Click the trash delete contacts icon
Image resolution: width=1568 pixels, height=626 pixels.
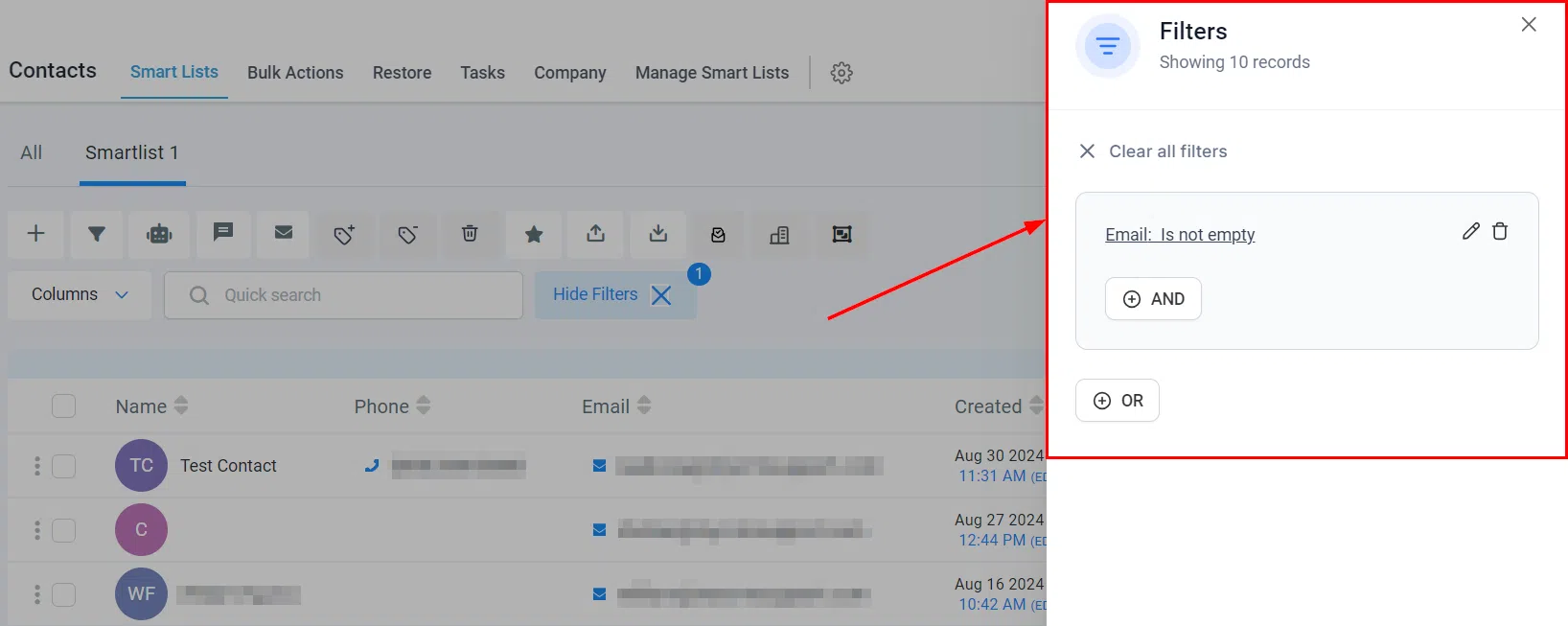(470, 234)
